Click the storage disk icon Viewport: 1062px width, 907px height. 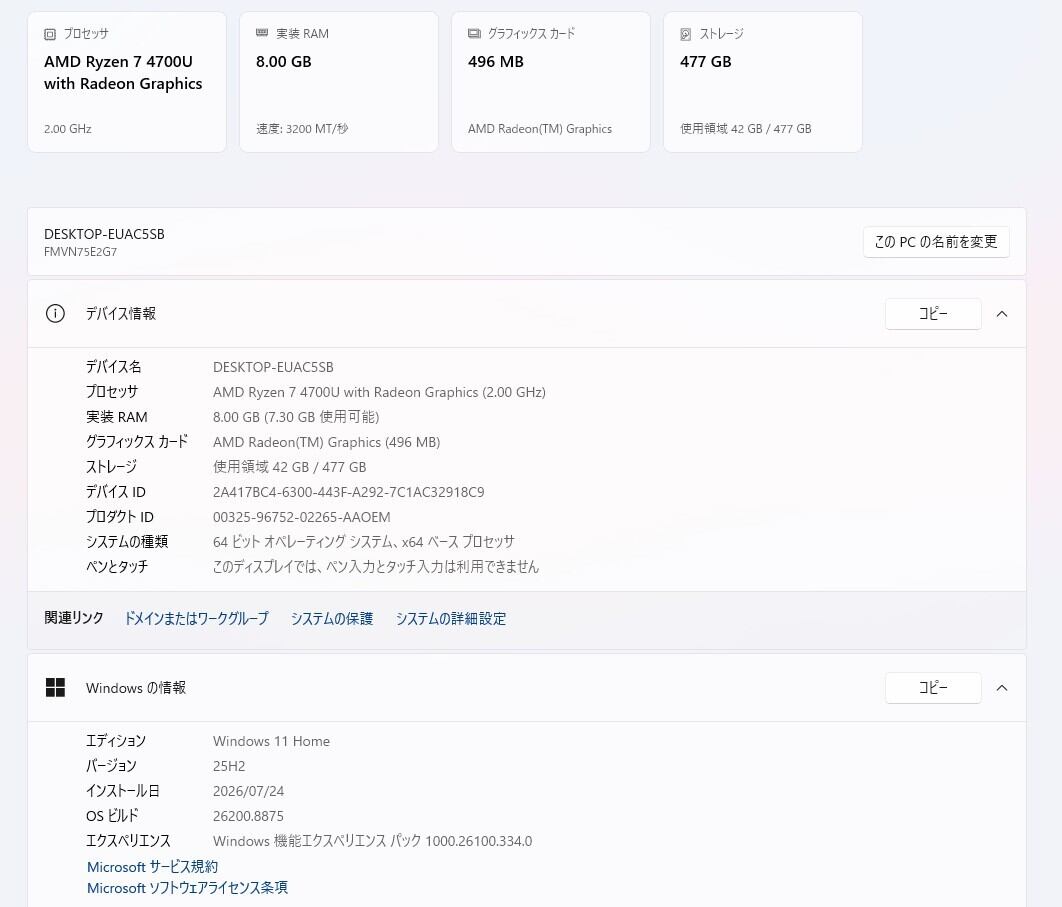[x=685, y=34]
